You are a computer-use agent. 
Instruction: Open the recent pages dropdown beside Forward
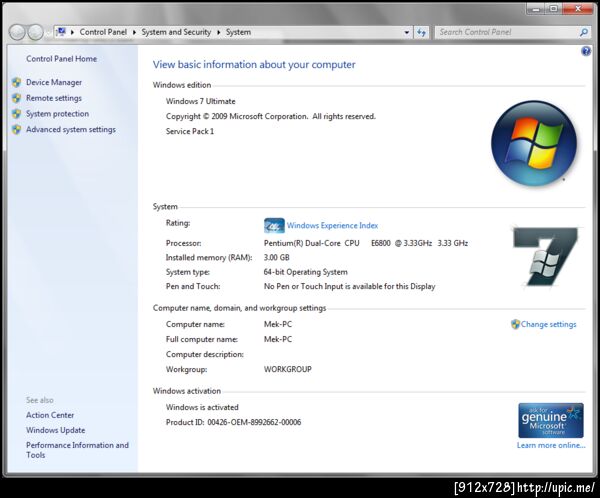pyautogui.click(x=48, y=33)
